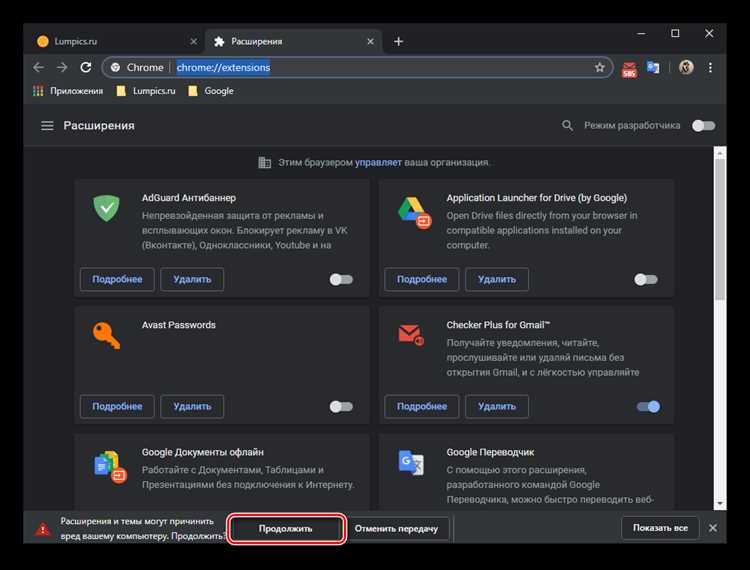Screen dimensions: 750x570
Task: Open the Chrome three-dot menu
Action: pos(710,67)
